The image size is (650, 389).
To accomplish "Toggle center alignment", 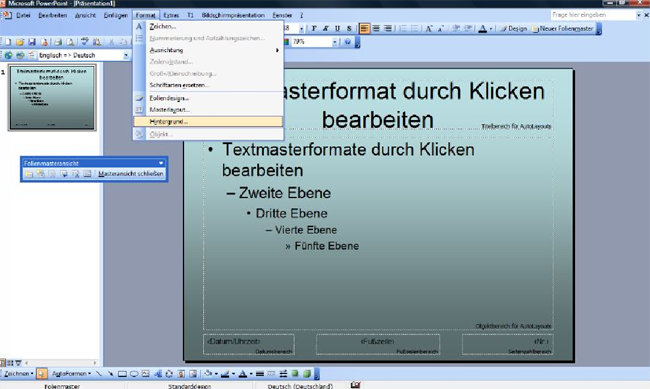I will click(x=376, y=28).
